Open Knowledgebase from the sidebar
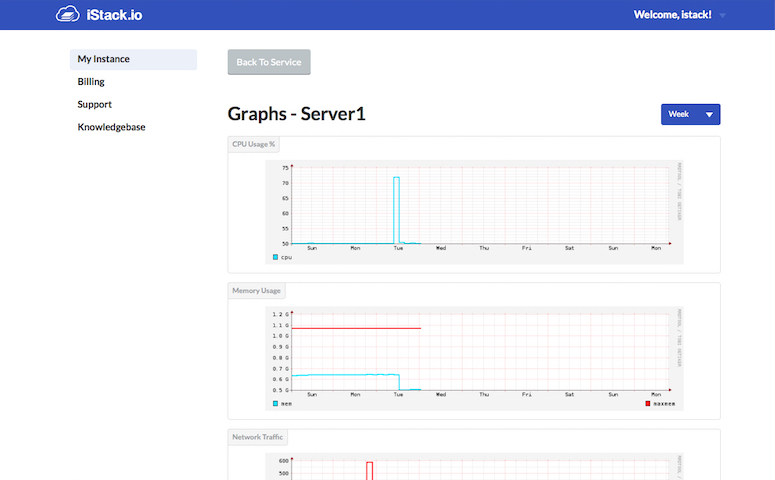Viewport: 775px width, 480px height. [x=111, y=127]
